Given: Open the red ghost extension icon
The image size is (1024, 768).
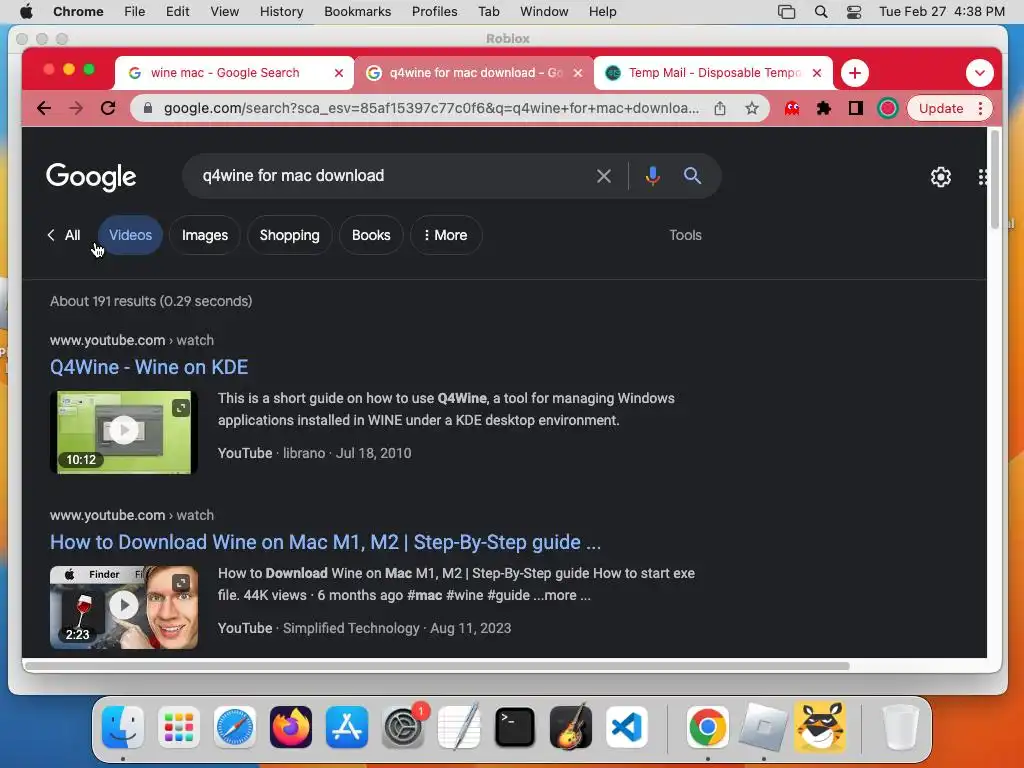Looking at the screenshot, I should (x=792, y=108).
